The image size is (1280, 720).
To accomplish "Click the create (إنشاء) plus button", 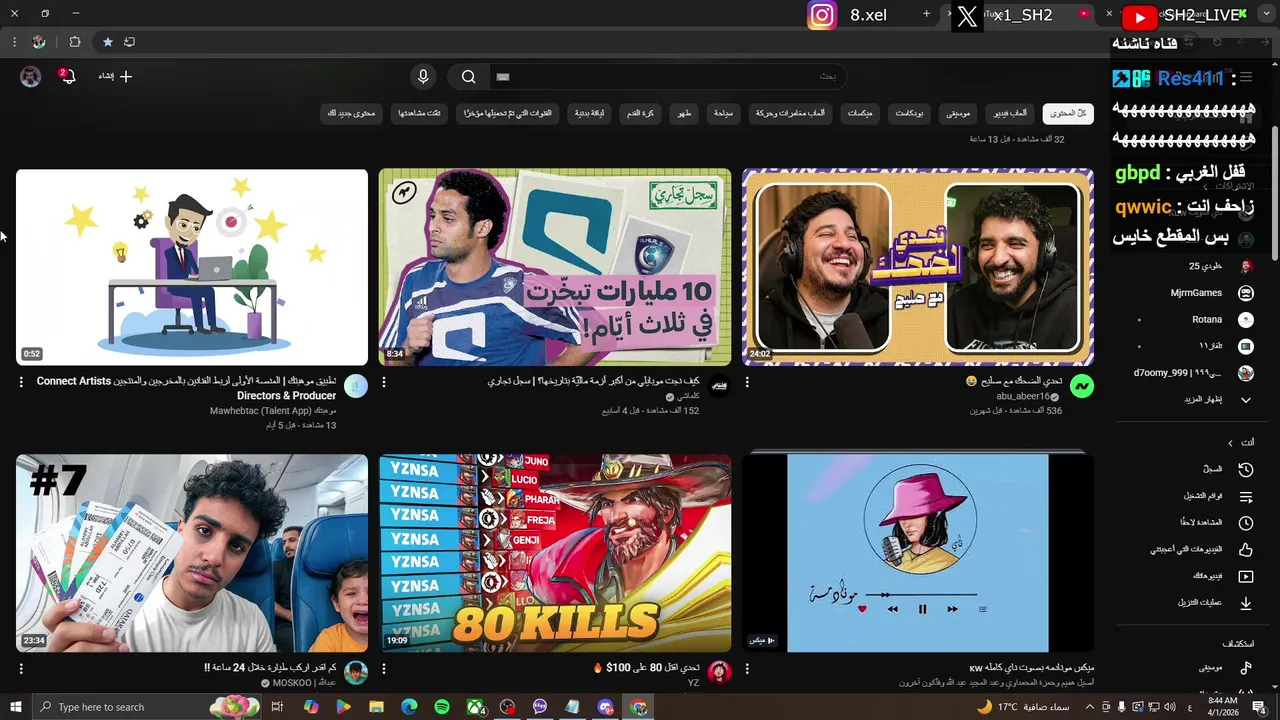I will 115,76.
